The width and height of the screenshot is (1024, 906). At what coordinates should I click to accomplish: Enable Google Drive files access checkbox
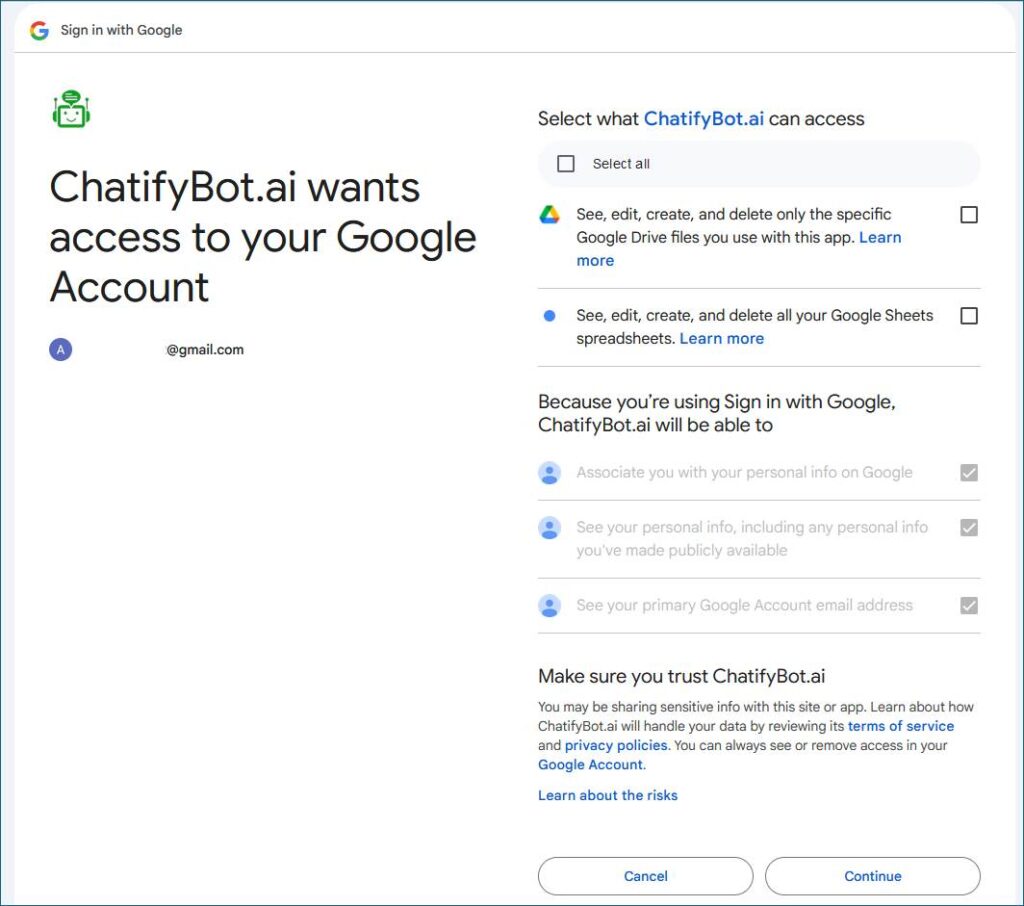(x=968, y=215)
